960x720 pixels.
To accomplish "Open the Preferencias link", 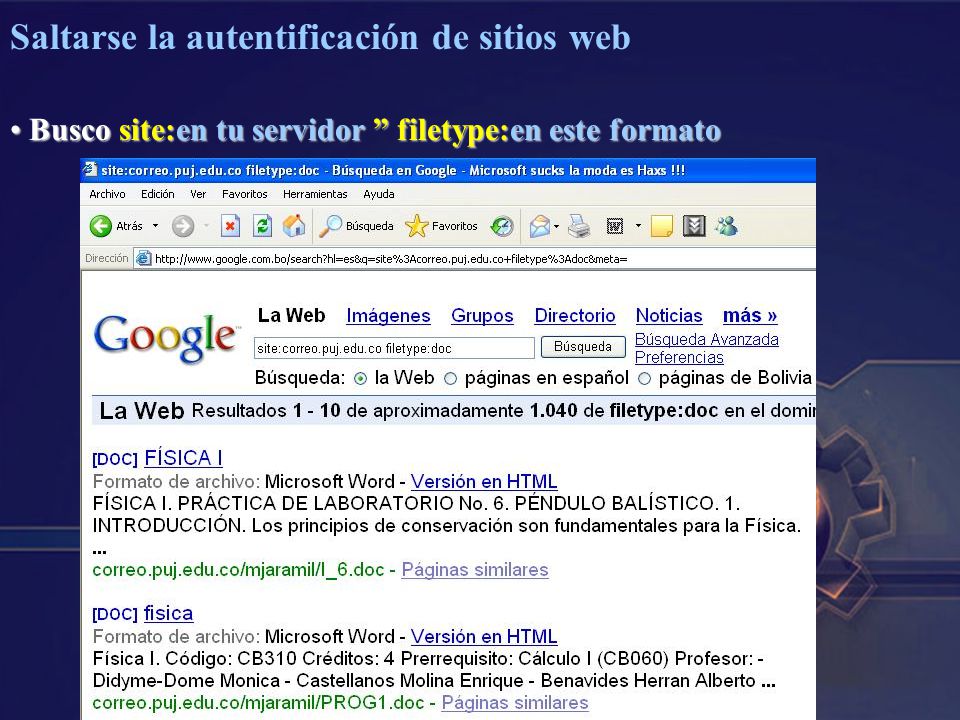I will pyautogui.click(x=679, y=357).
